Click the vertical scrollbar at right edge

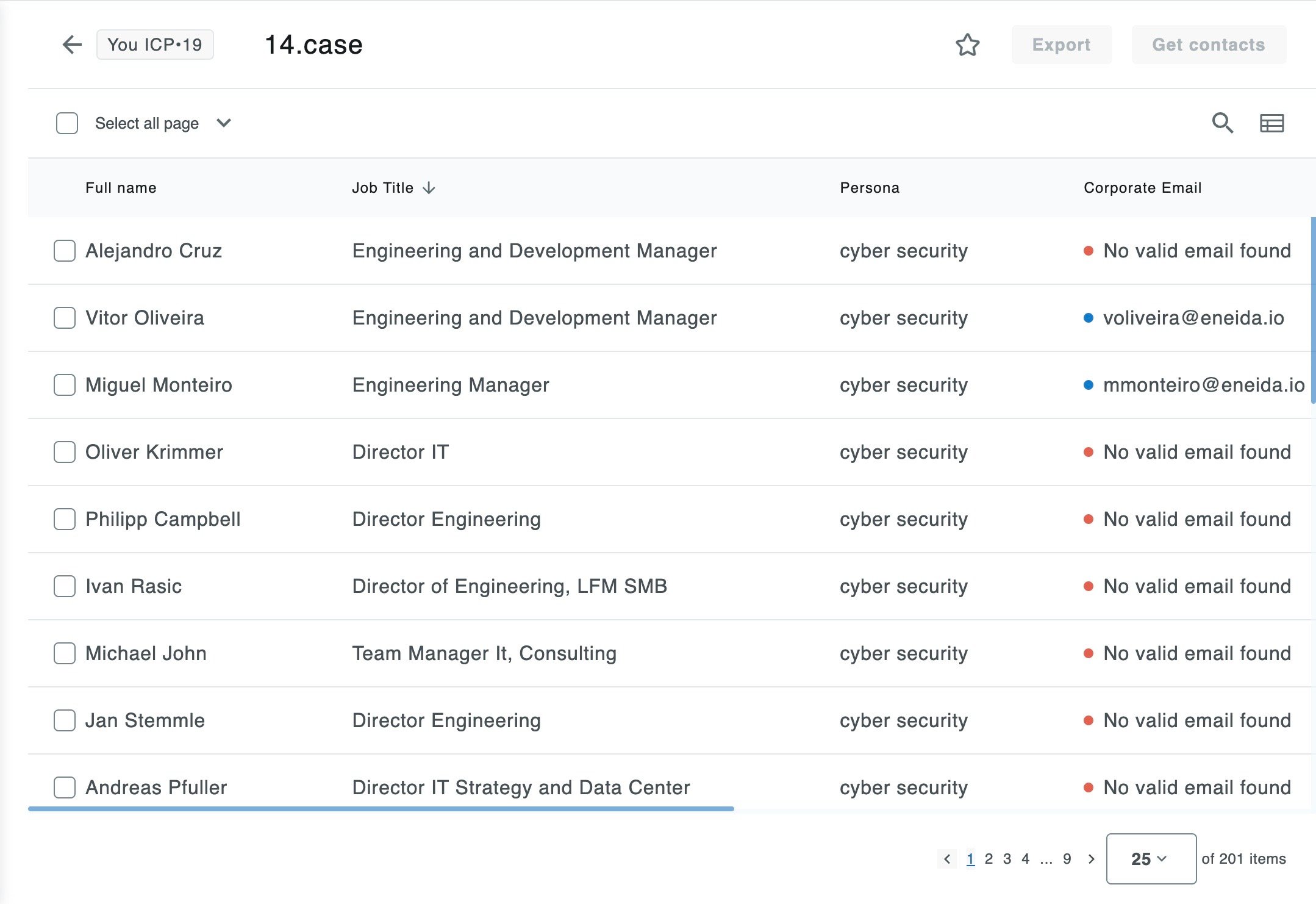1313,310
